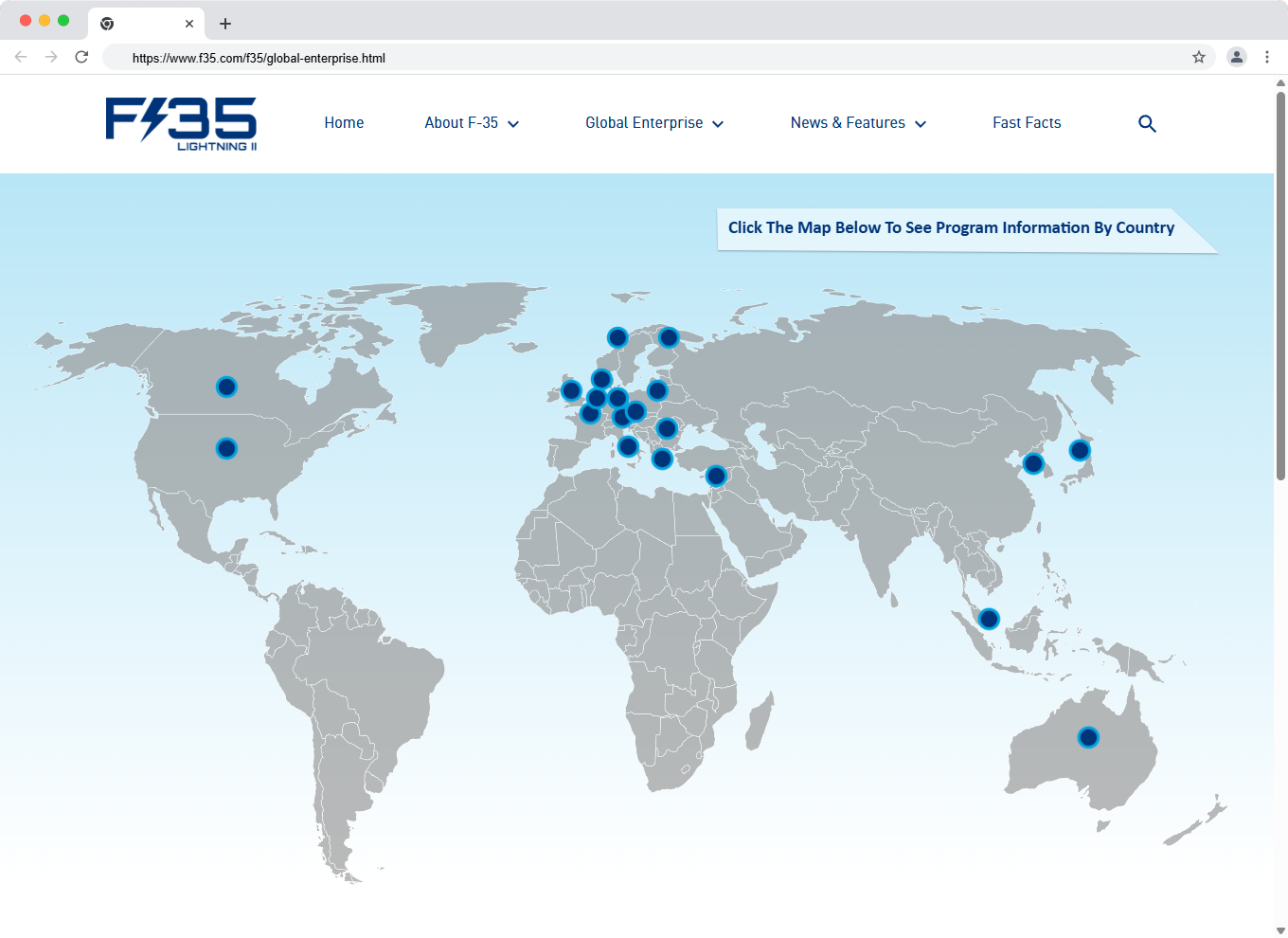Image resolution: width=1288 pixels, height=938 pixels.
Task: Open the site search magnifier icon
Action: coord(1147,123)
